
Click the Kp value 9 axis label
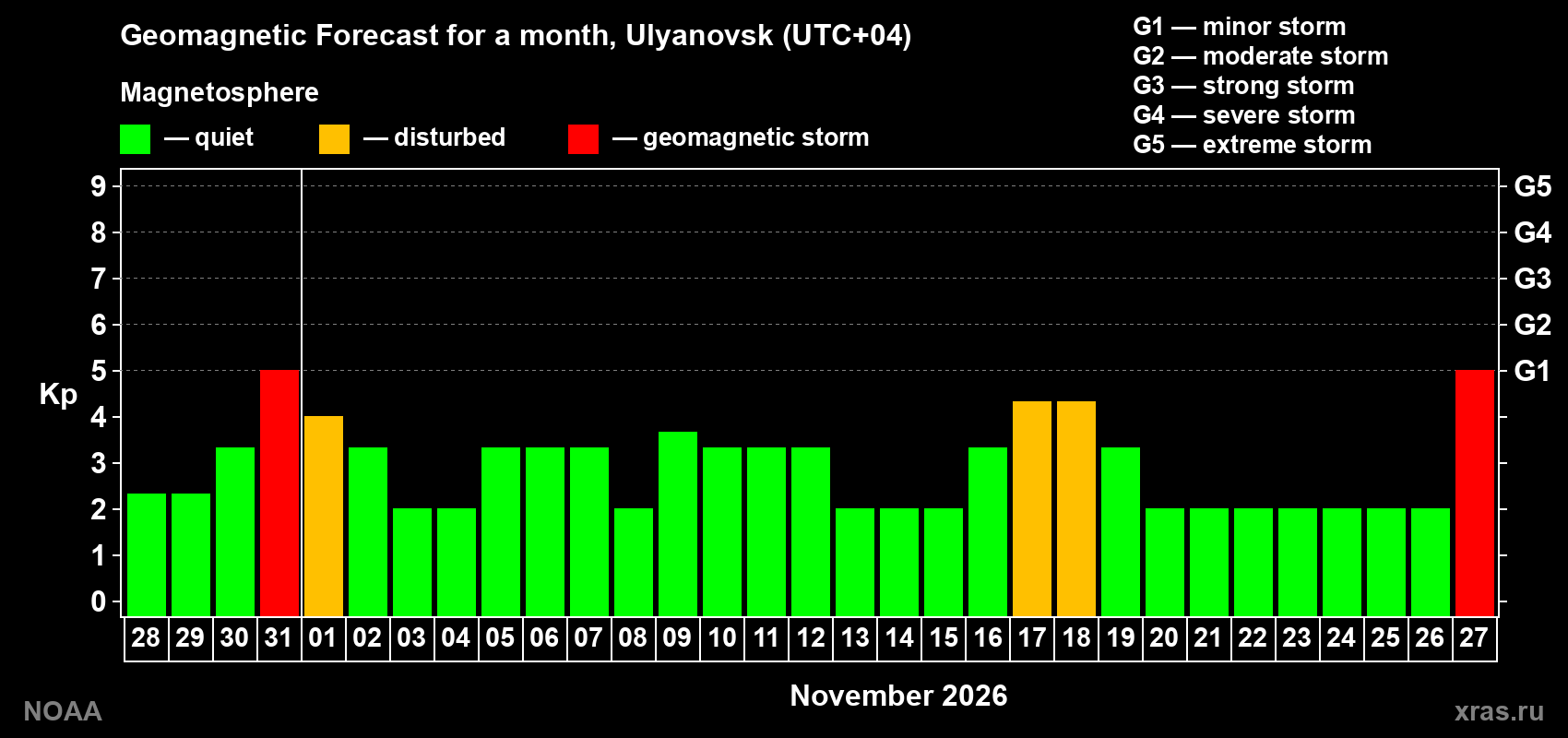[x=99, y=186]
